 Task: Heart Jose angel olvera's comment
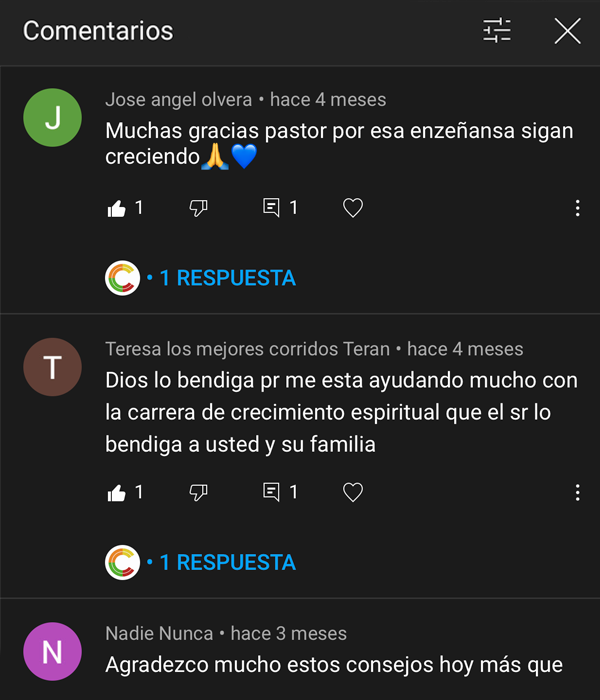(353, 208)
